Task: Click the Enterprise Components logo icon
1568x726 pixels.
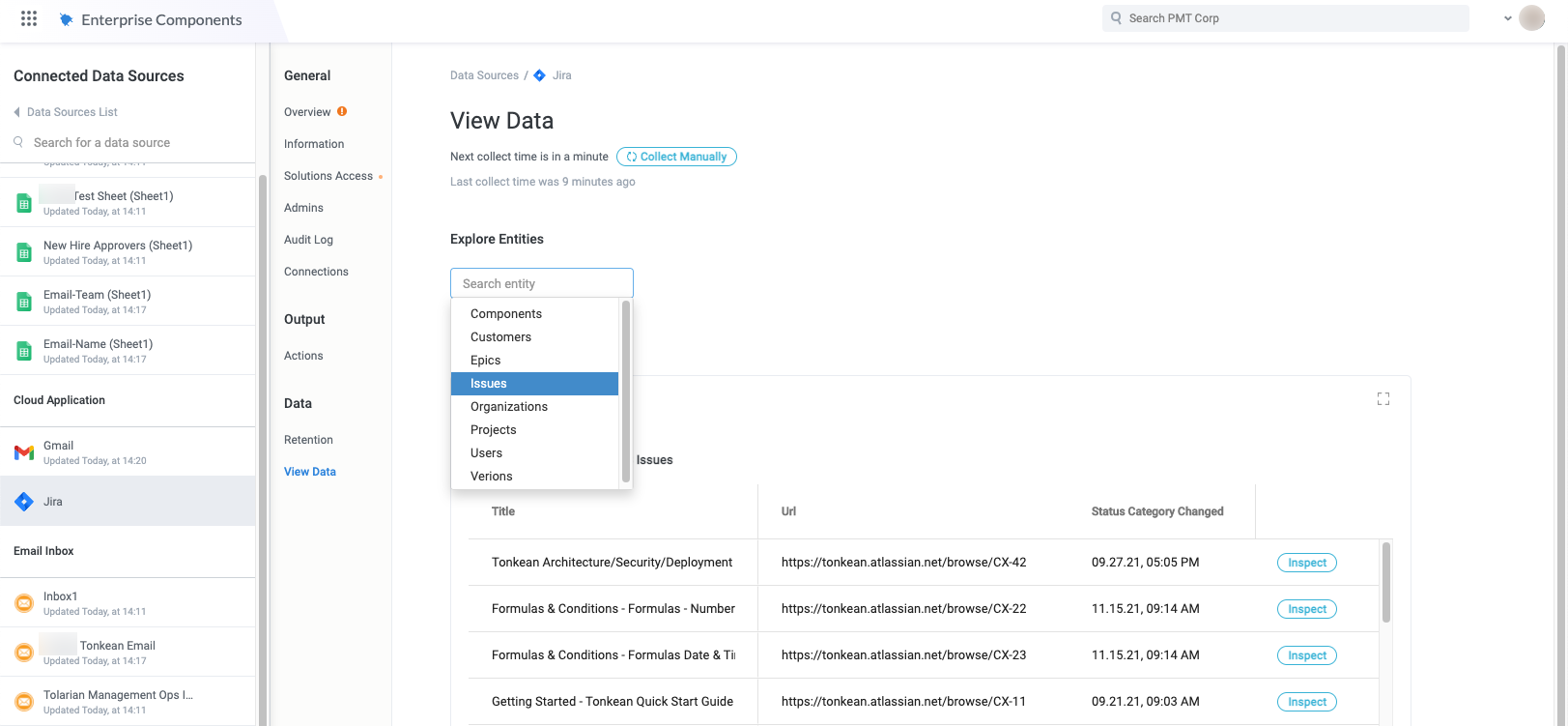Action: pos(66,19)
